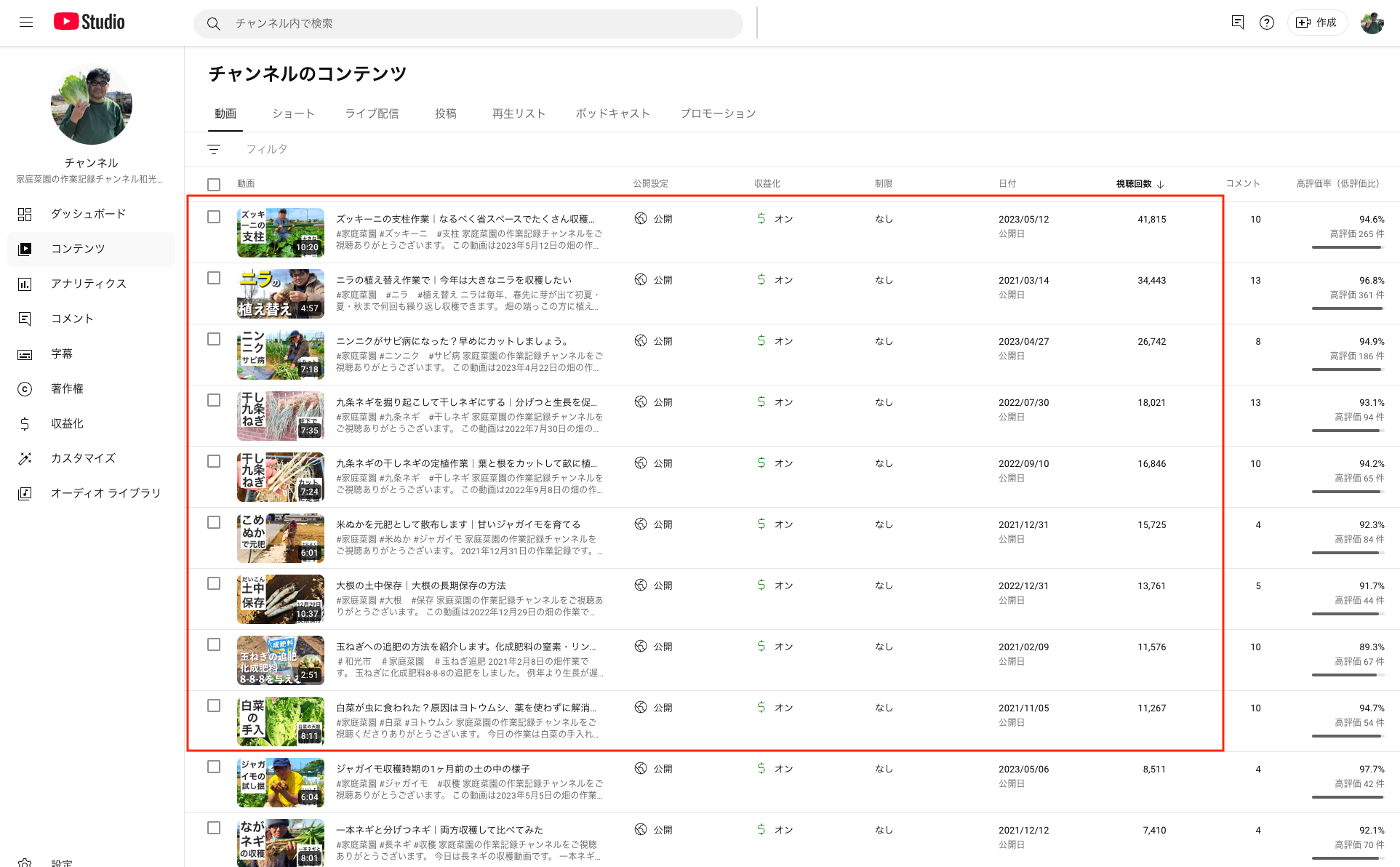Open Analytics from the sidebar
Viewport: 1400px width, 867px height.
88,284
